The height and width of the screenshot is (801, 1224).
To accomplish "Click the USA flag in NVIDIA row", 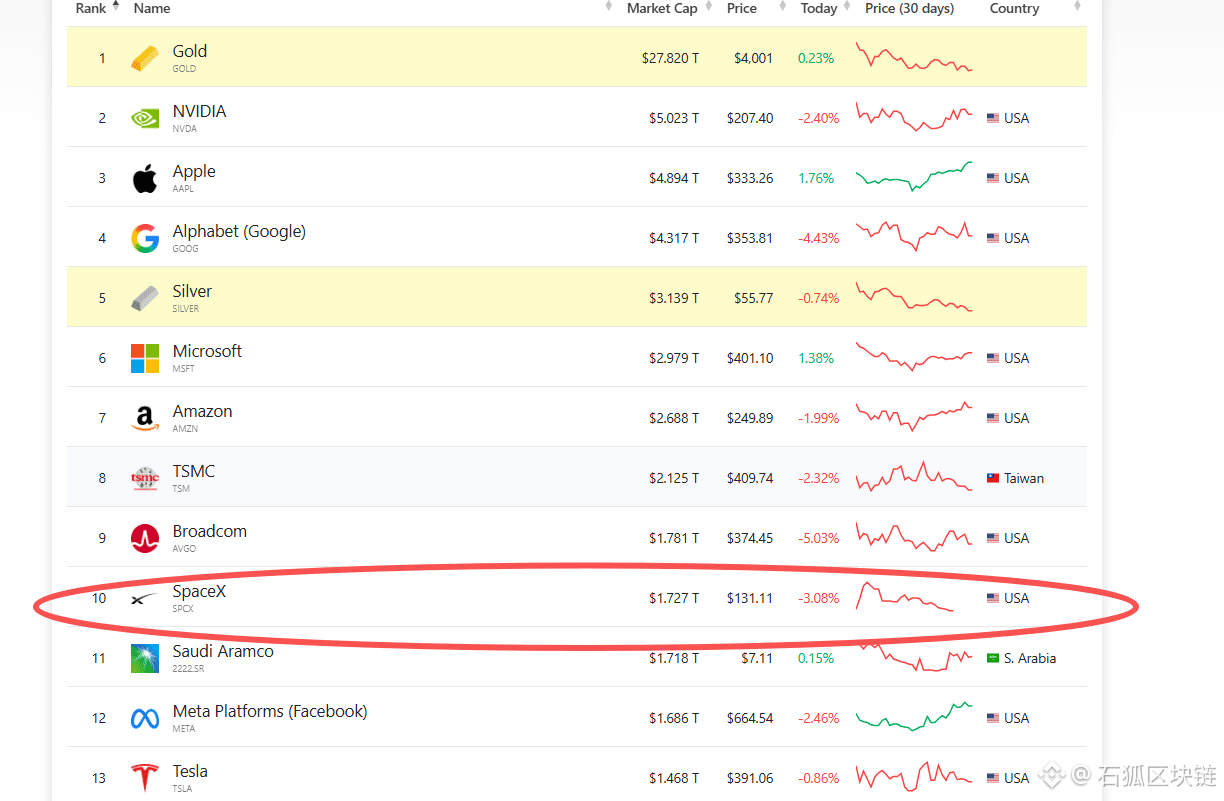I will (x=993, y=118).
